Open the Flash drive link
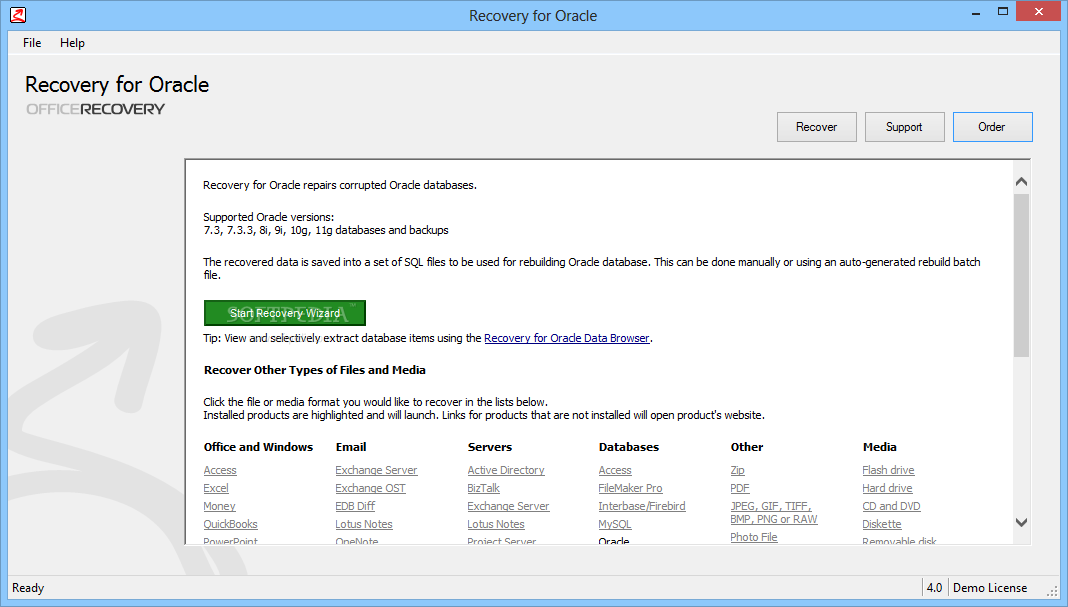This screenshot has width=1068, height=607. pyautogui.click(x=888, y=470)
